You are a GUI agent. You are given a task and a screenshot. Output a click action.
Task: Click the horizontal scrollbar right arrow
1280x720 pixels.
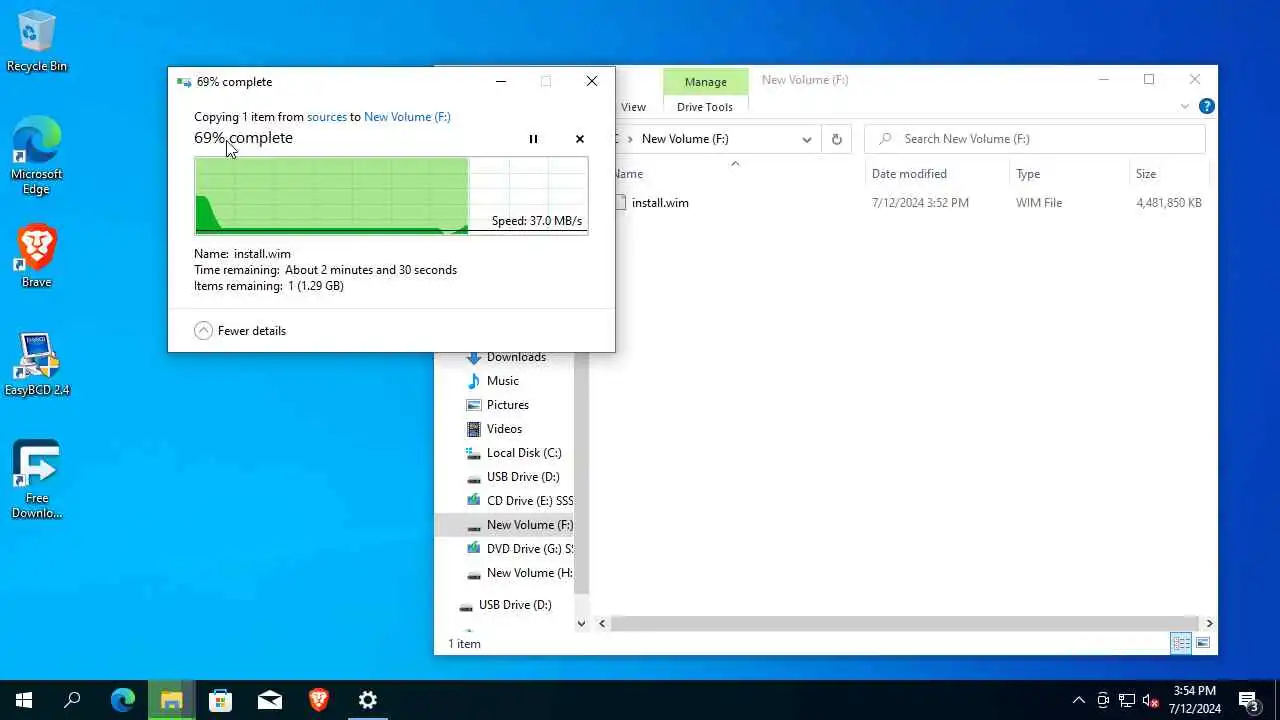(1209, 623)
